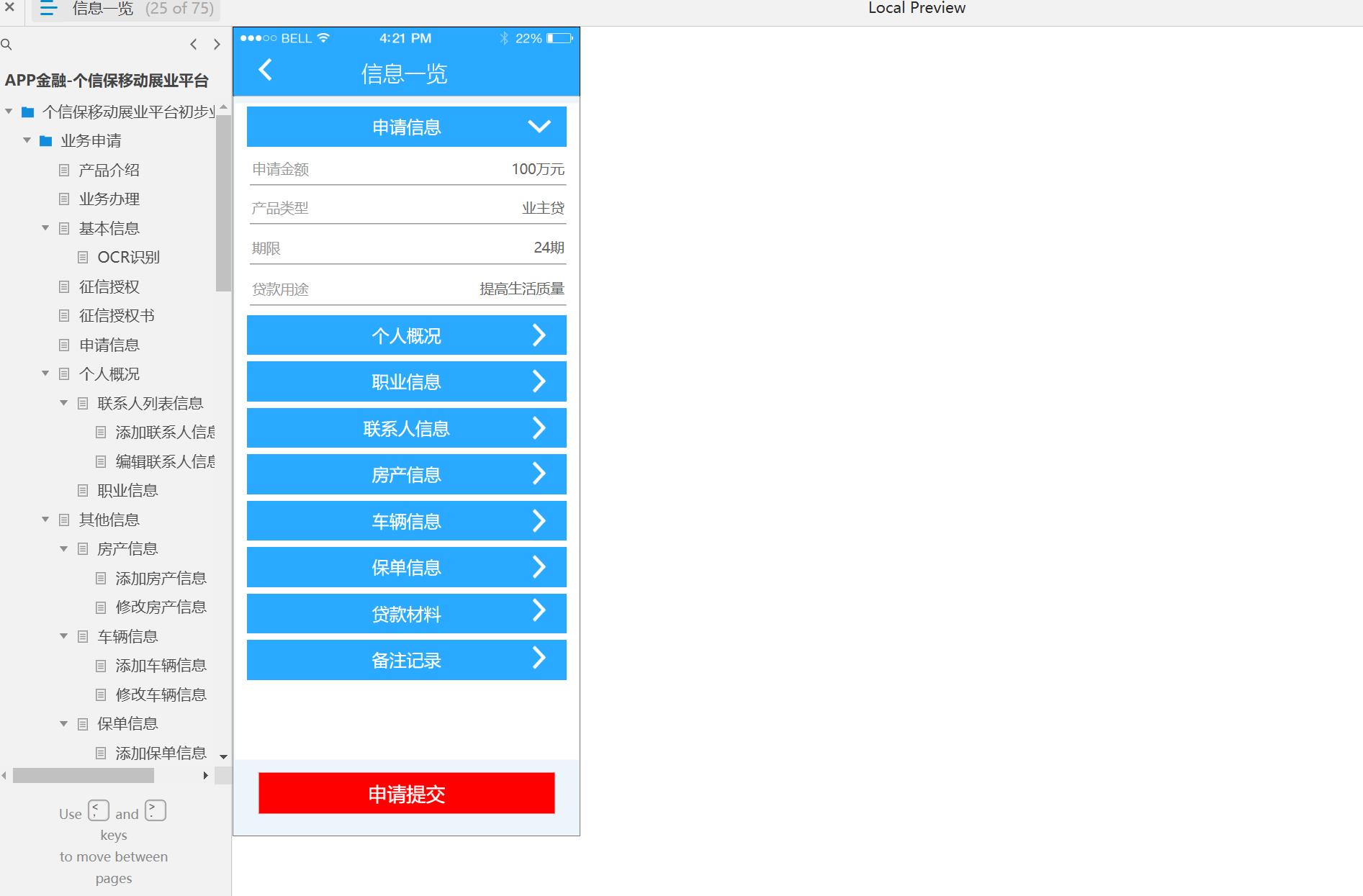The image size is (1363, 896).
Task: Open the 征信授权 page in sitemap
Action: click(109, 287)
